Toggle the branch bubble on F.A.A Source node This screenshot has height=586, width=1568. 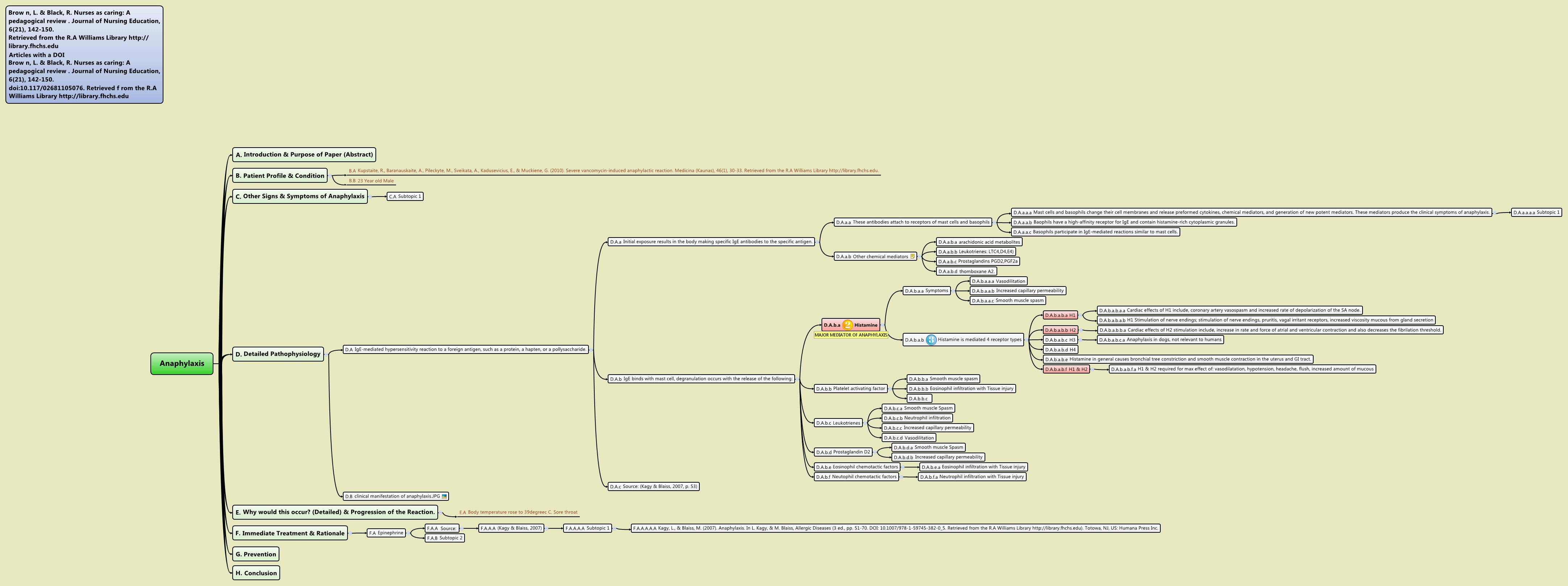pos(461,528)
